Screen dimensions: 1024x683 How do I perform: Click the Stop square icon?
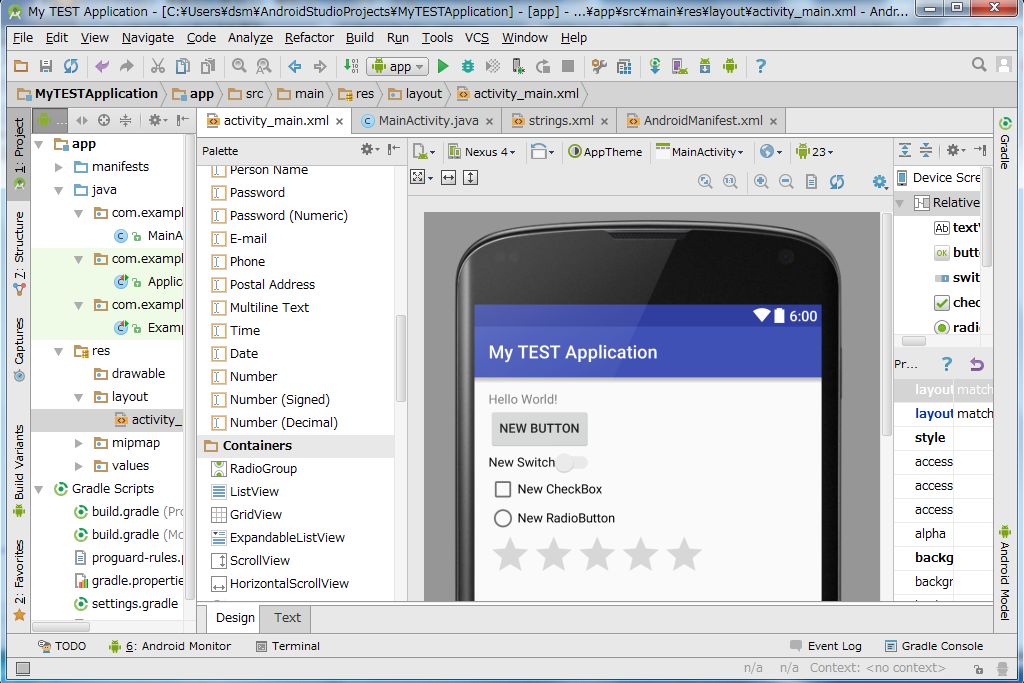568,66
